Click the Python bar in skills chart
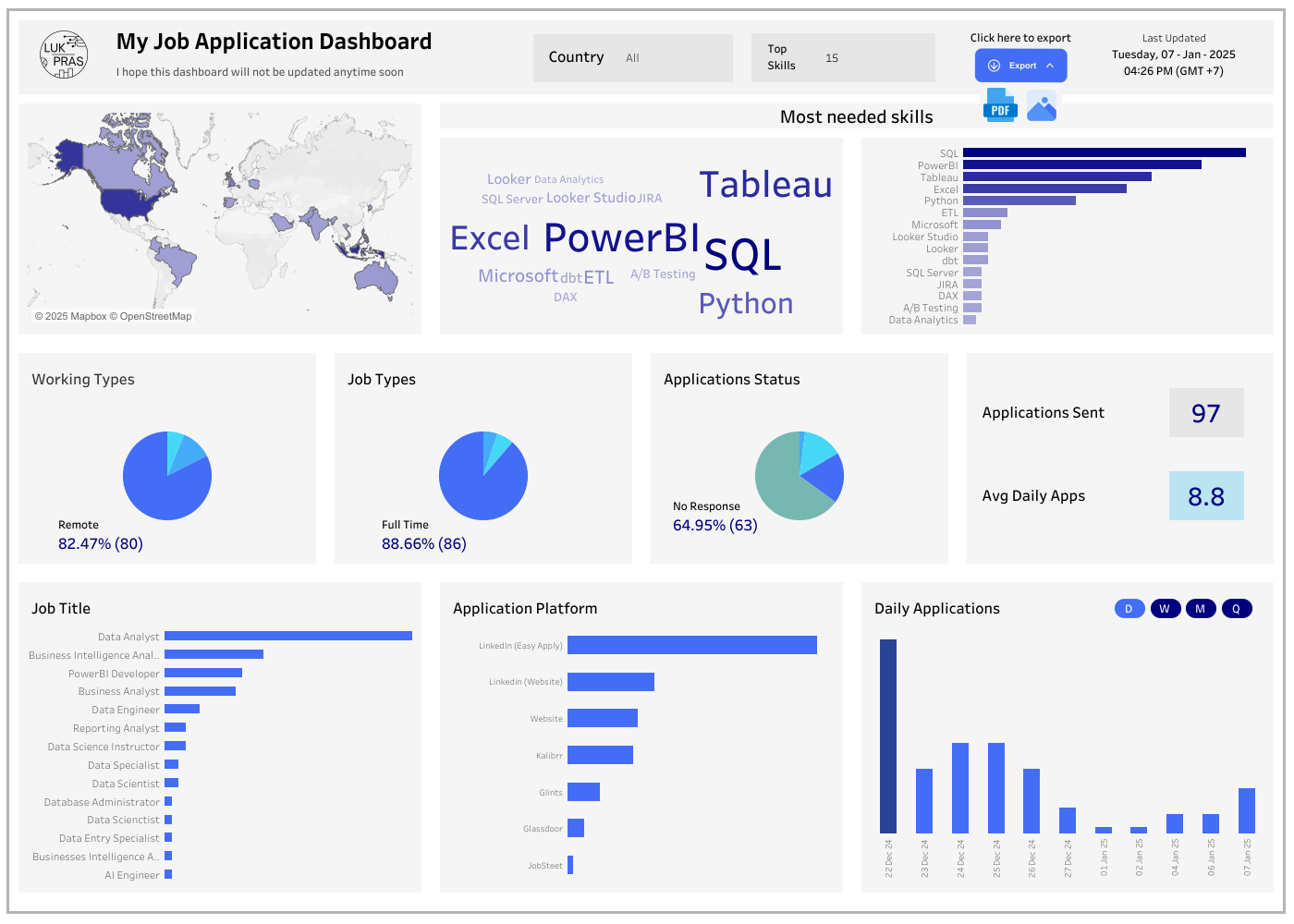This screenshot has height=924, width=1294. coord(1019,201)
